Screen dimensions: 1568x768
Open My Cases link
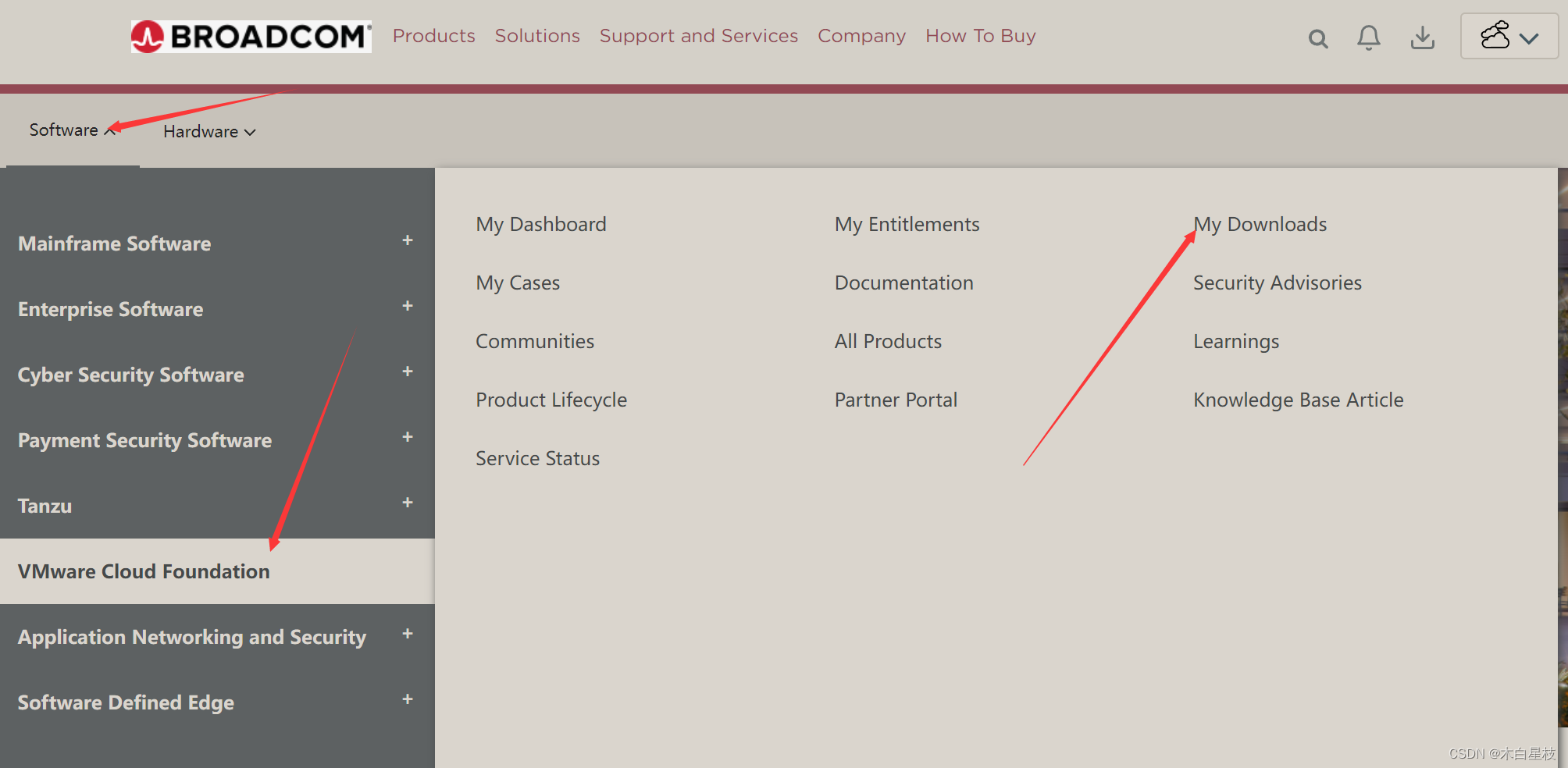pyautogui.click(x=518, y=283)
